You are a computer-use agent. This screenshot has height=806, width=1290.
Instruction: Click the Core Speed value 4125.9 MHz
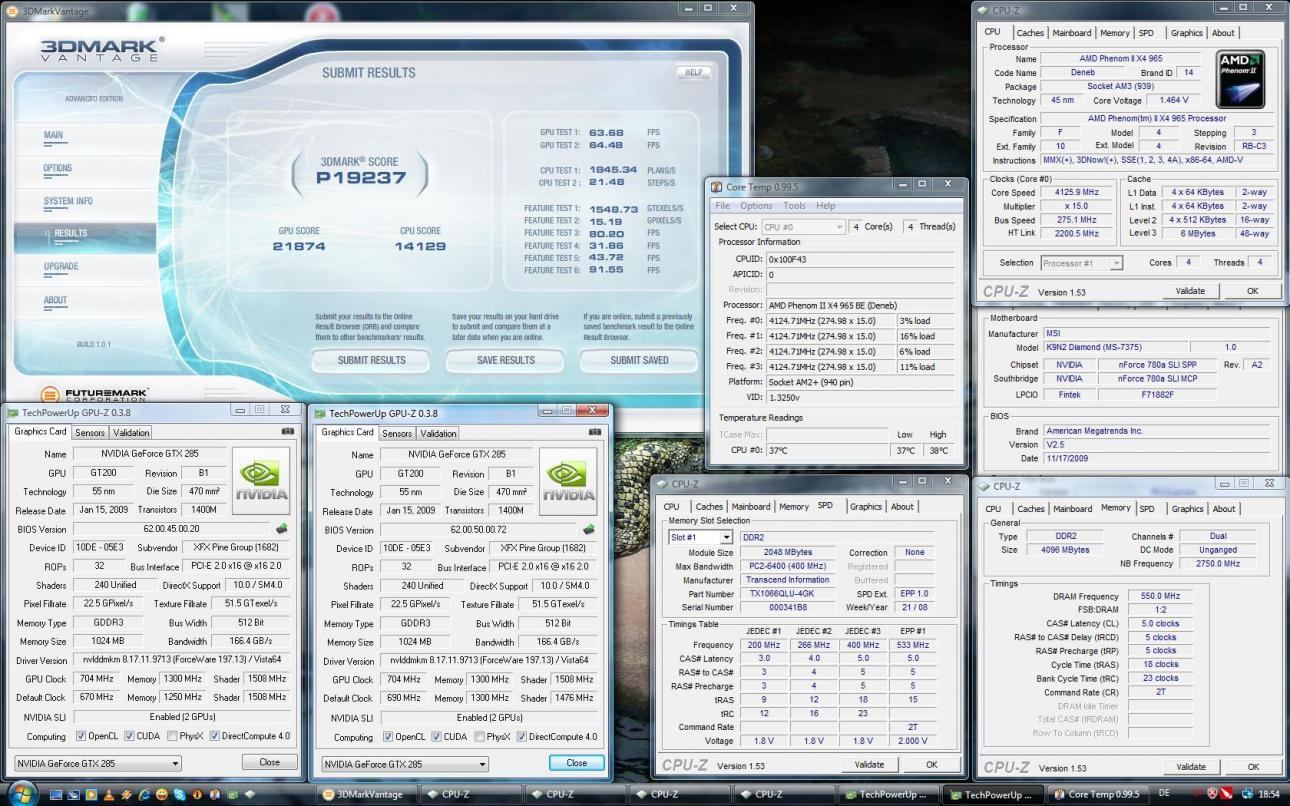click(1075, 192)
